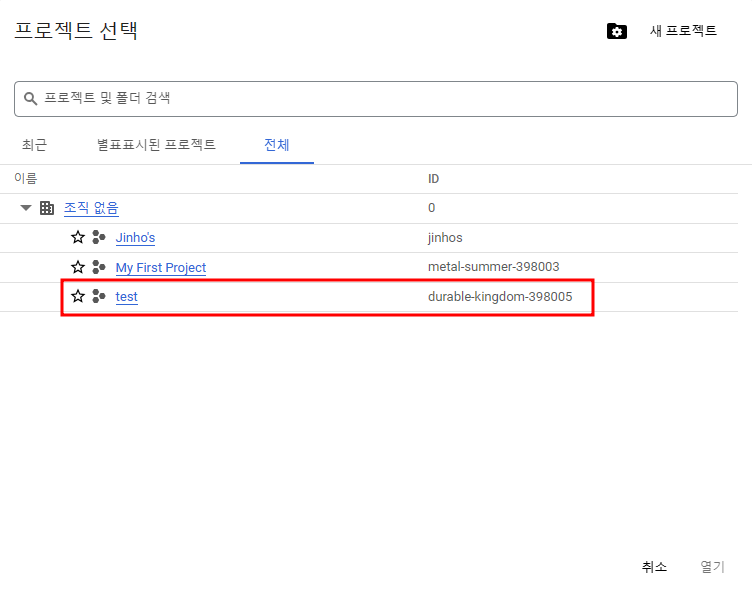
Task: Select the ID text jinhos
Action: [x=445, y=237]
